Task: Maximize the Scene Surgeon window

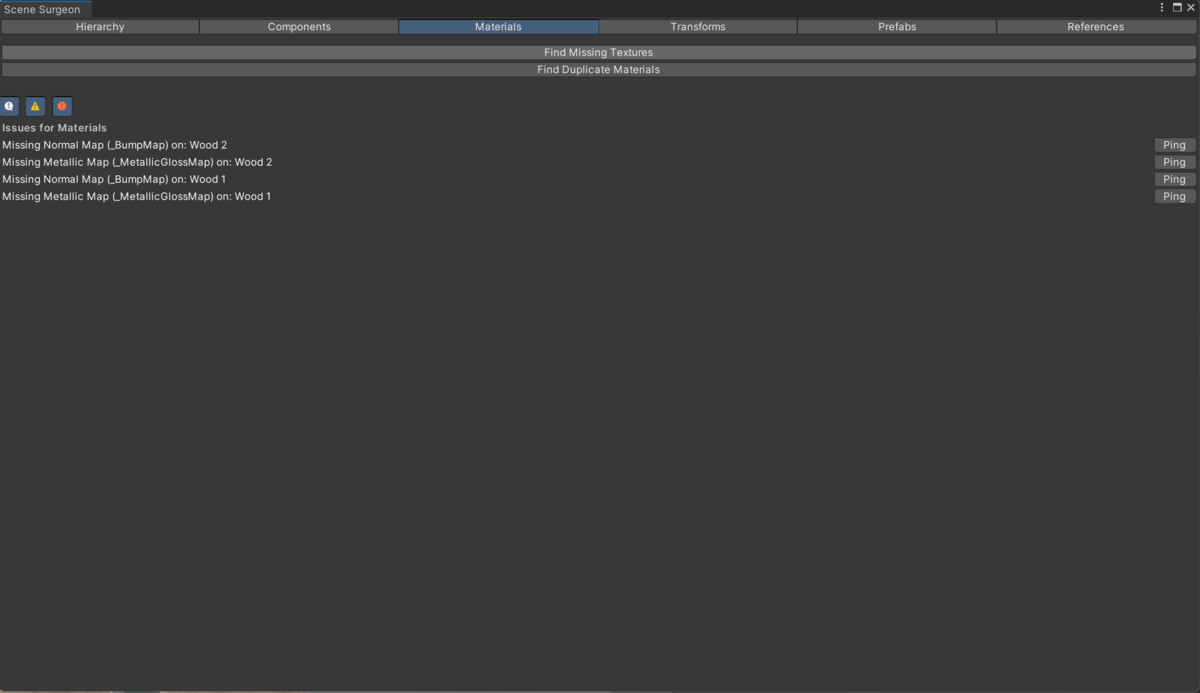Action: [x=1177, y=8]
